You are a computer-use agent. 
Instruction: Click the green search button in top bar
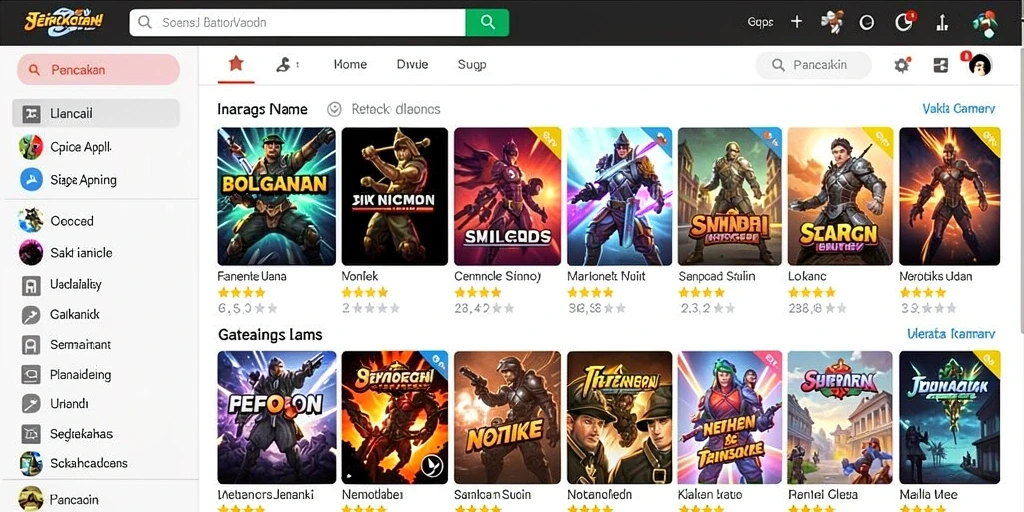(487, 22)
